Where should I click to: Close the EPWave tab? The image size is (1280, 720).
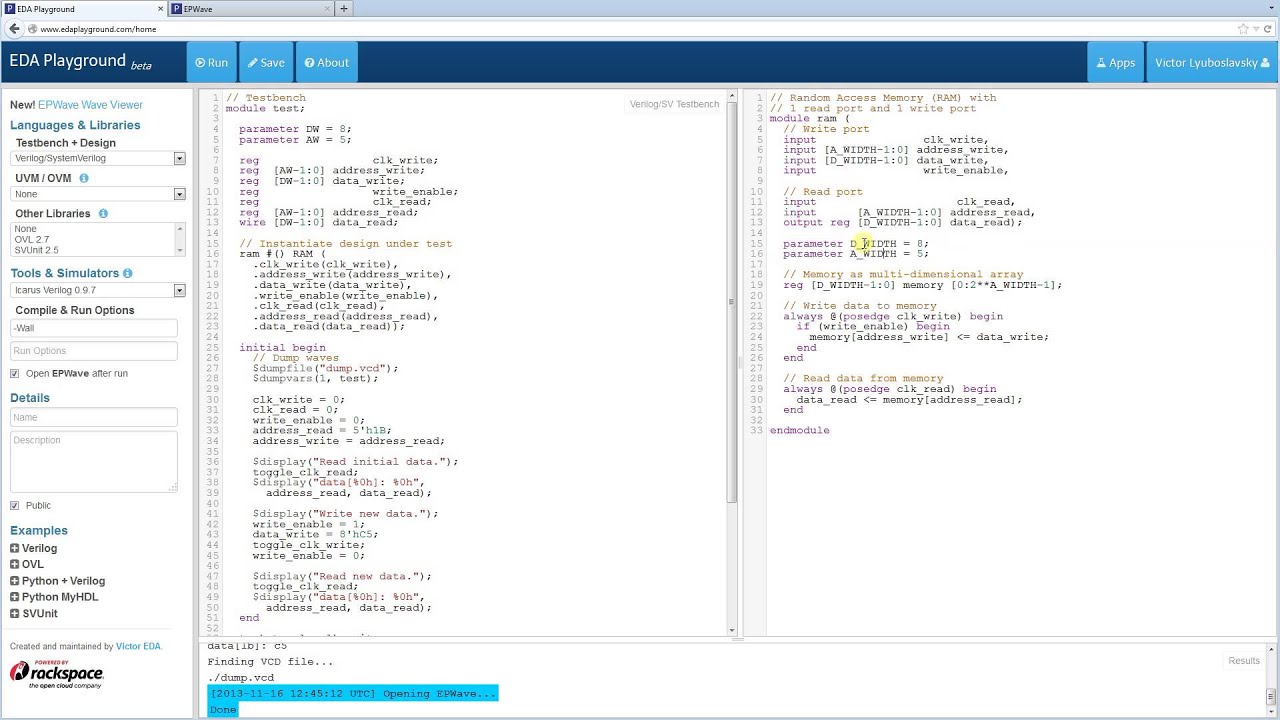[326, 9]
